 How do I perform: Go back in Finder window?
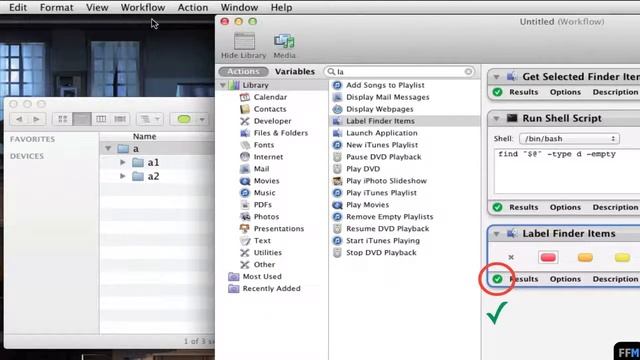pos(19,119)
